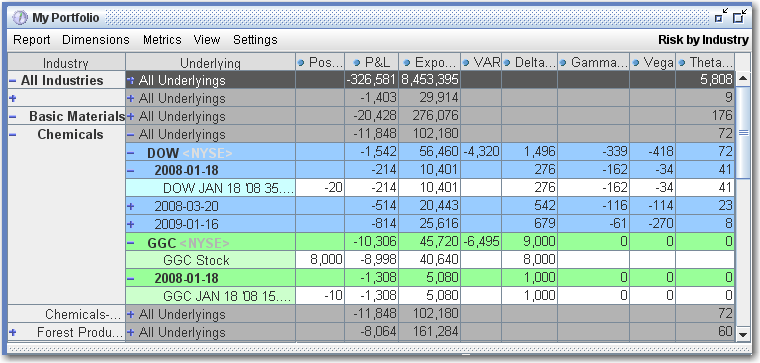Click the My Portfolio clock icon

tap(21, 18)
